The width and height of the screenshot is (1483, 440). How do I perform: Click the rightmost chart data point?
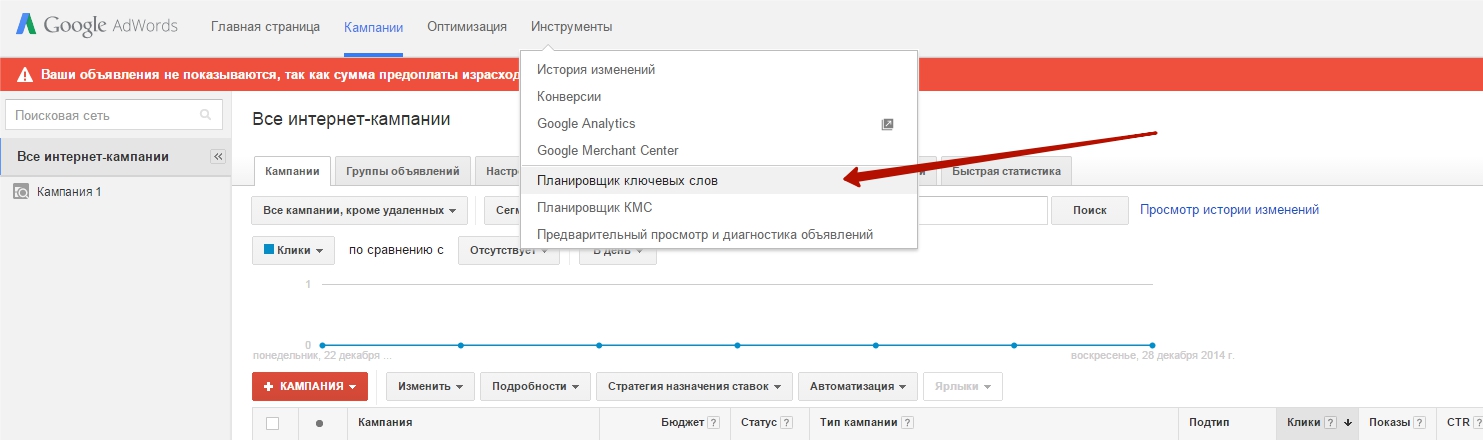(1153, 345)
